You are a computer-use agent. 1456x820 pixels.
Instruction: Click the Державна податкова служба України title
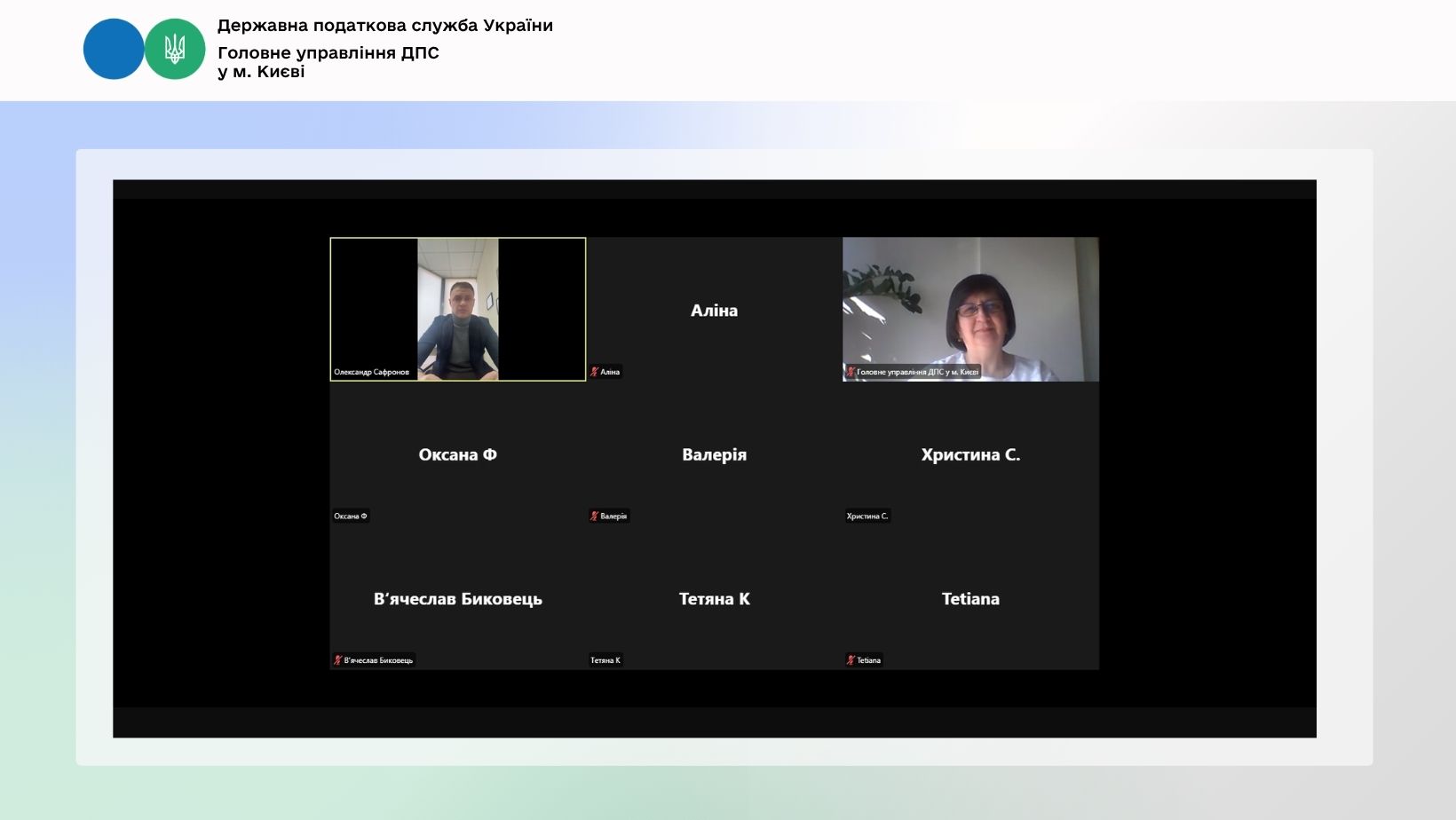pyautogui.click(x=384, y=26)
